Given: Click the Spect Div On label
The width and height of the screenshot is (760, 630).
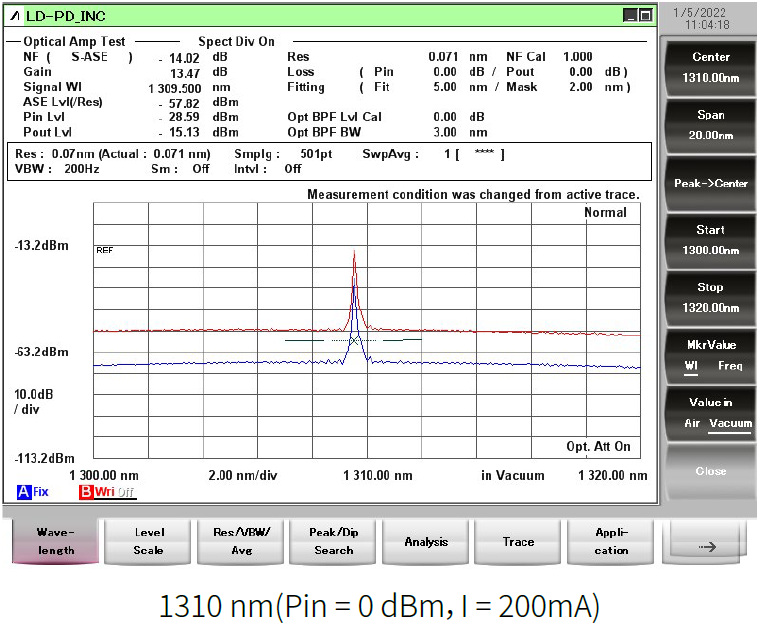Looking at the screenshot, I should tap(236, 42).
